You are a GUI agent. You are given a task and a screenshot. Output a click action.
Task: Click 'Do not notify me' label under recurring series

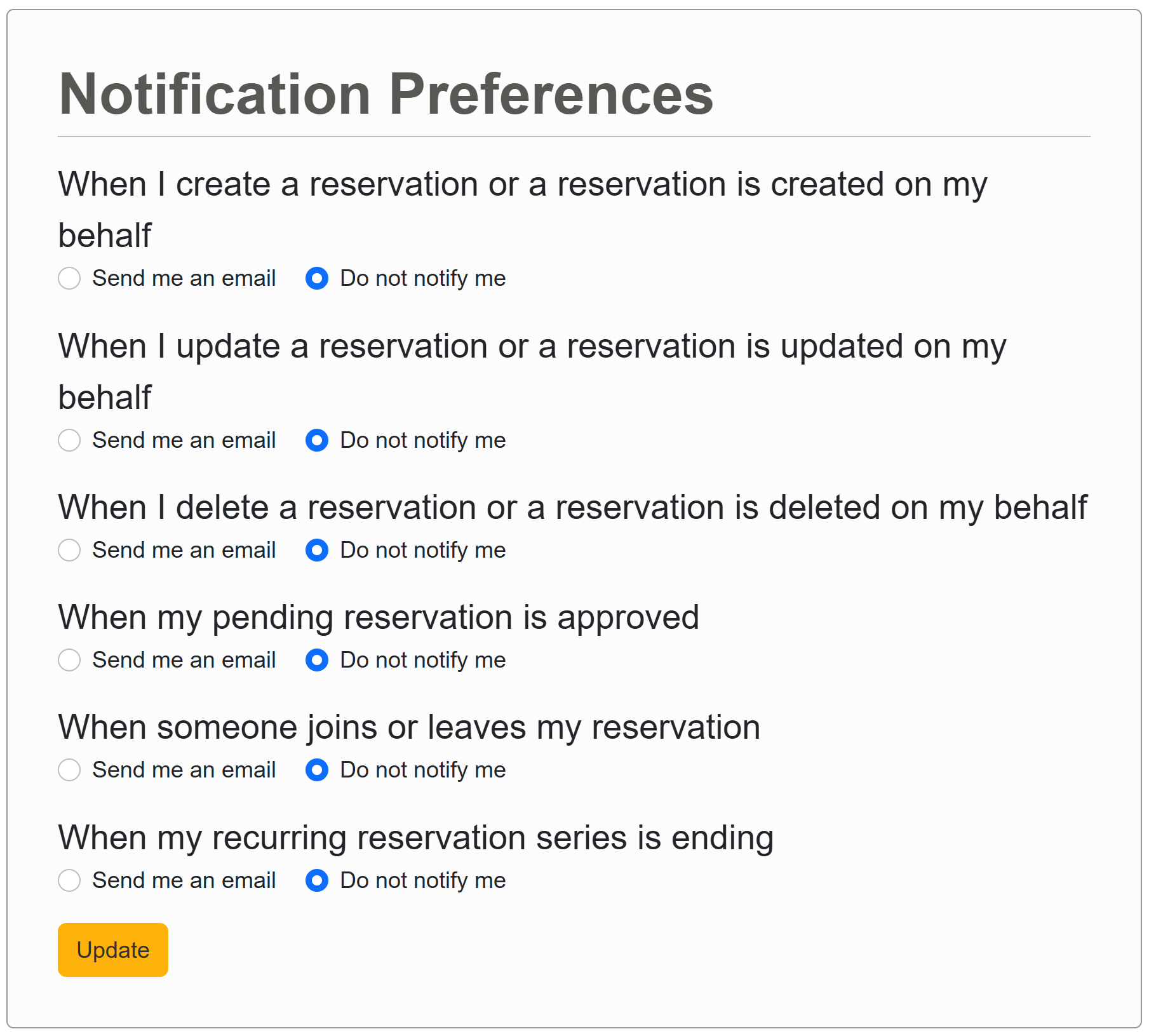coord(422,880)
